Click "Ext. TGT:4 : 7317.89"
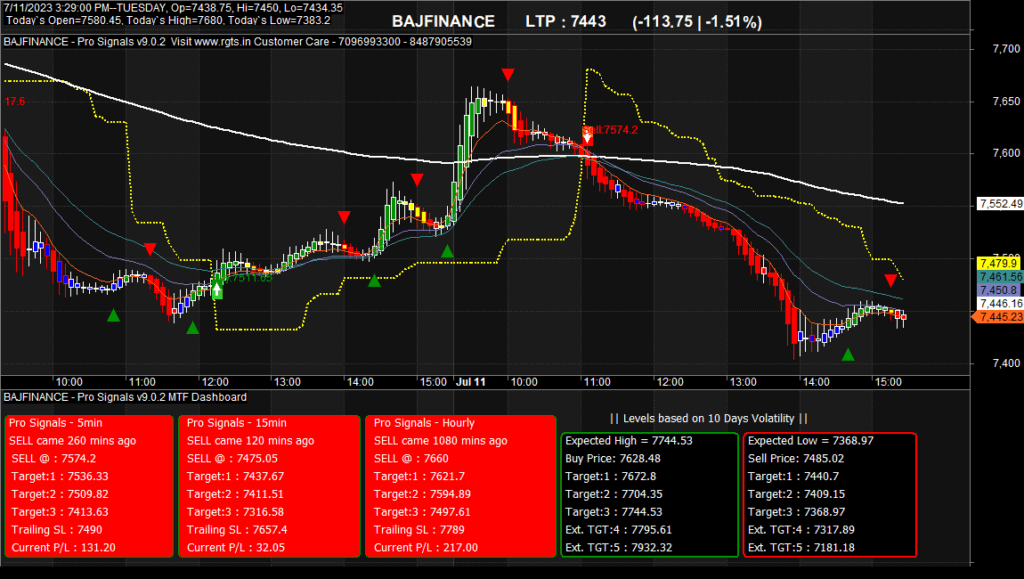This screenshot has height=579, width=1024. 801,529
